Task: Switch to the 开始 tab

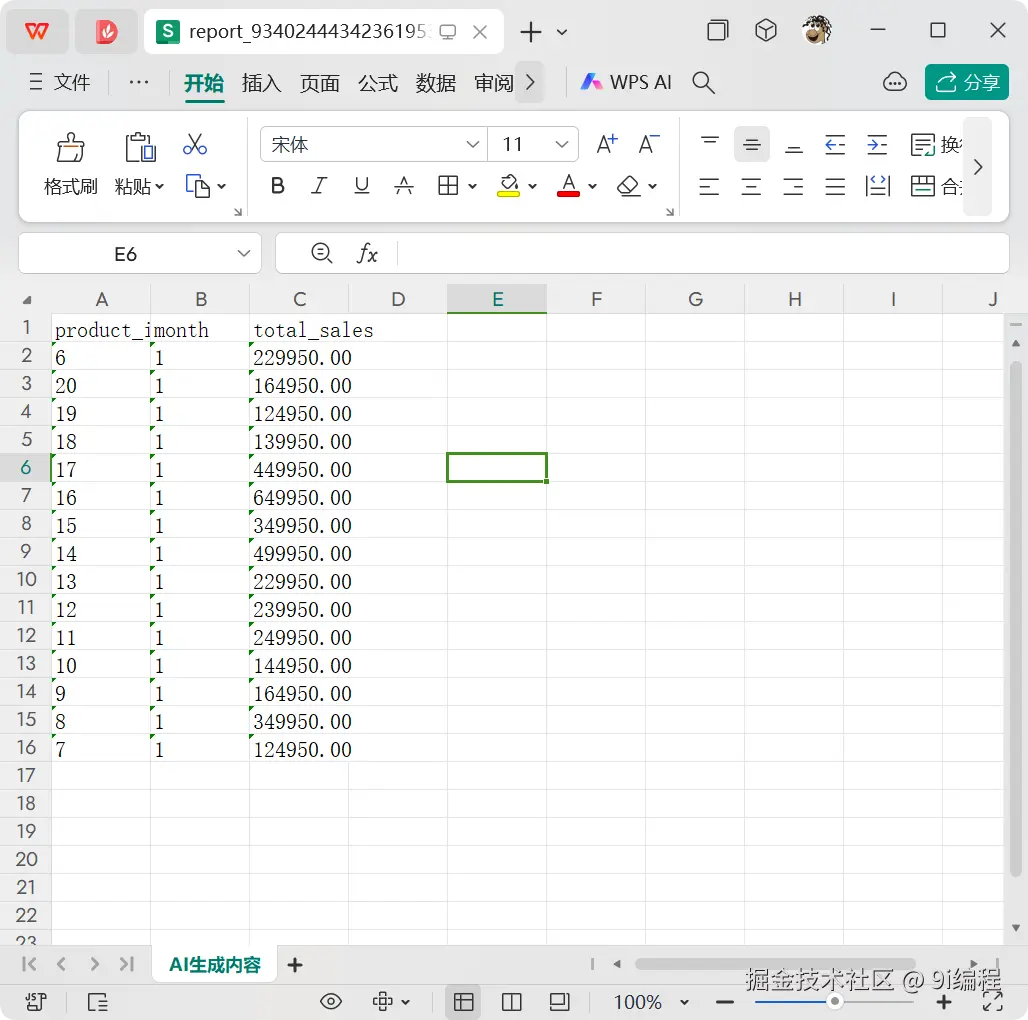Action: 204,83
